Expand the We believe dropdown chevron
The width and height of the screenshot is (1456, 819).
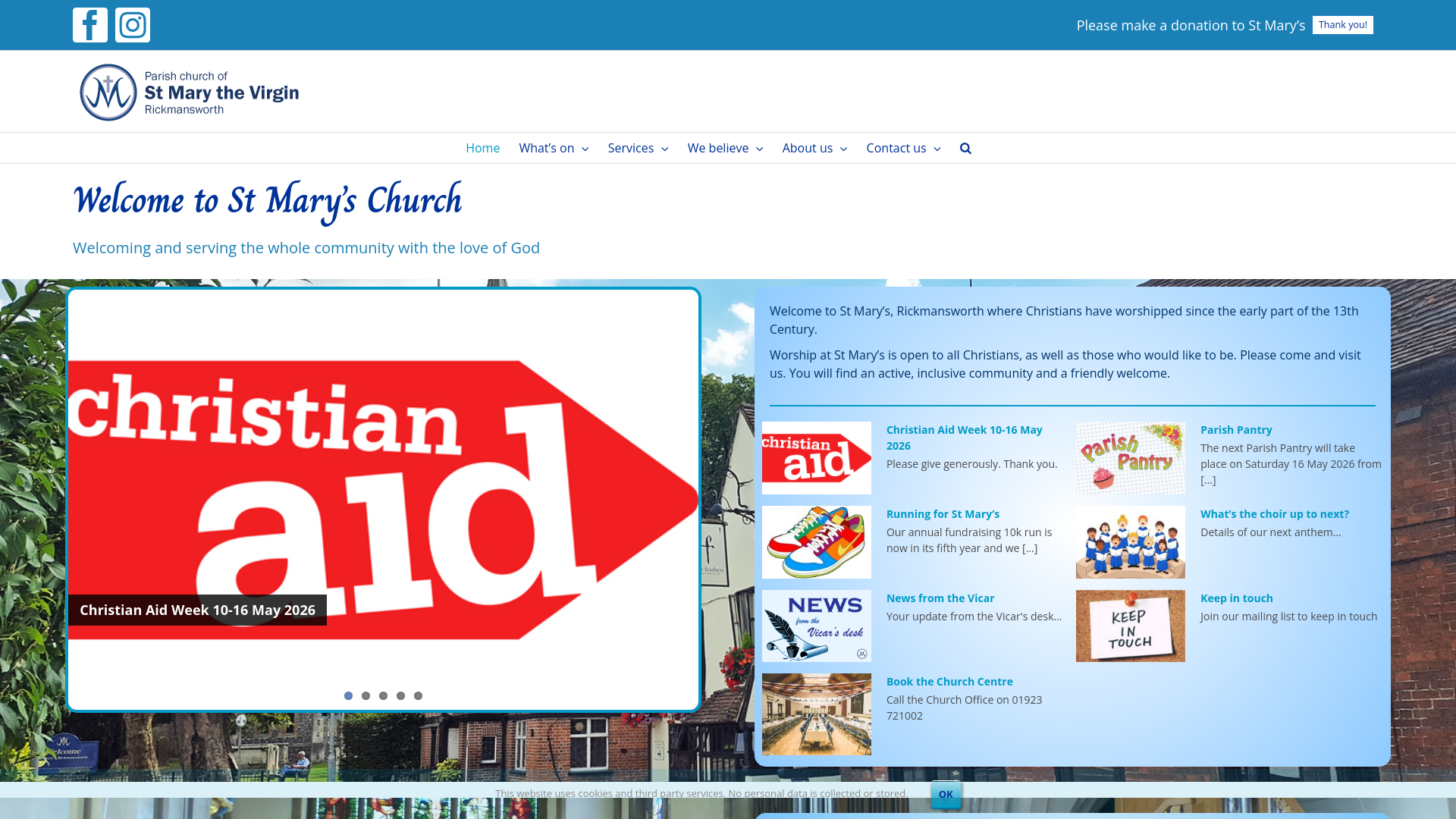[x=759, y=149]
